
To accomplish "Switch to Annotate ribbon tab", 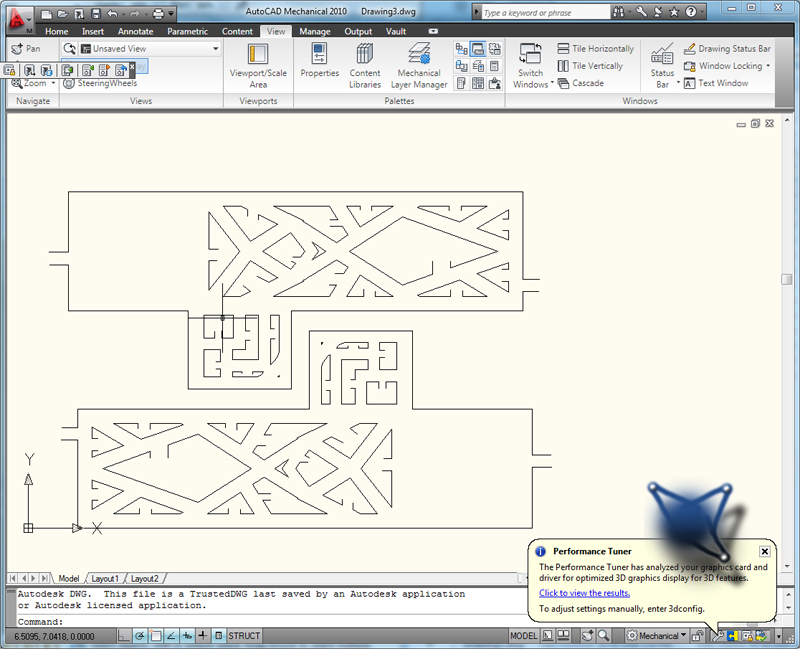I will (x=135, y=31).
